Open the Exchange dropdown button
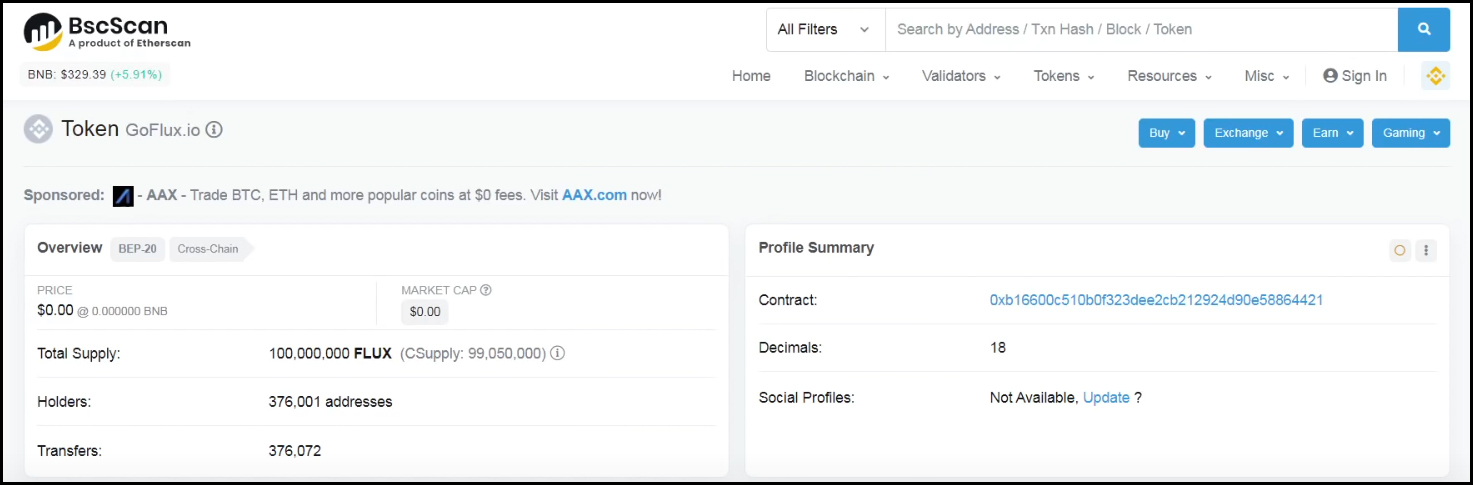 tap(1248, 133)
